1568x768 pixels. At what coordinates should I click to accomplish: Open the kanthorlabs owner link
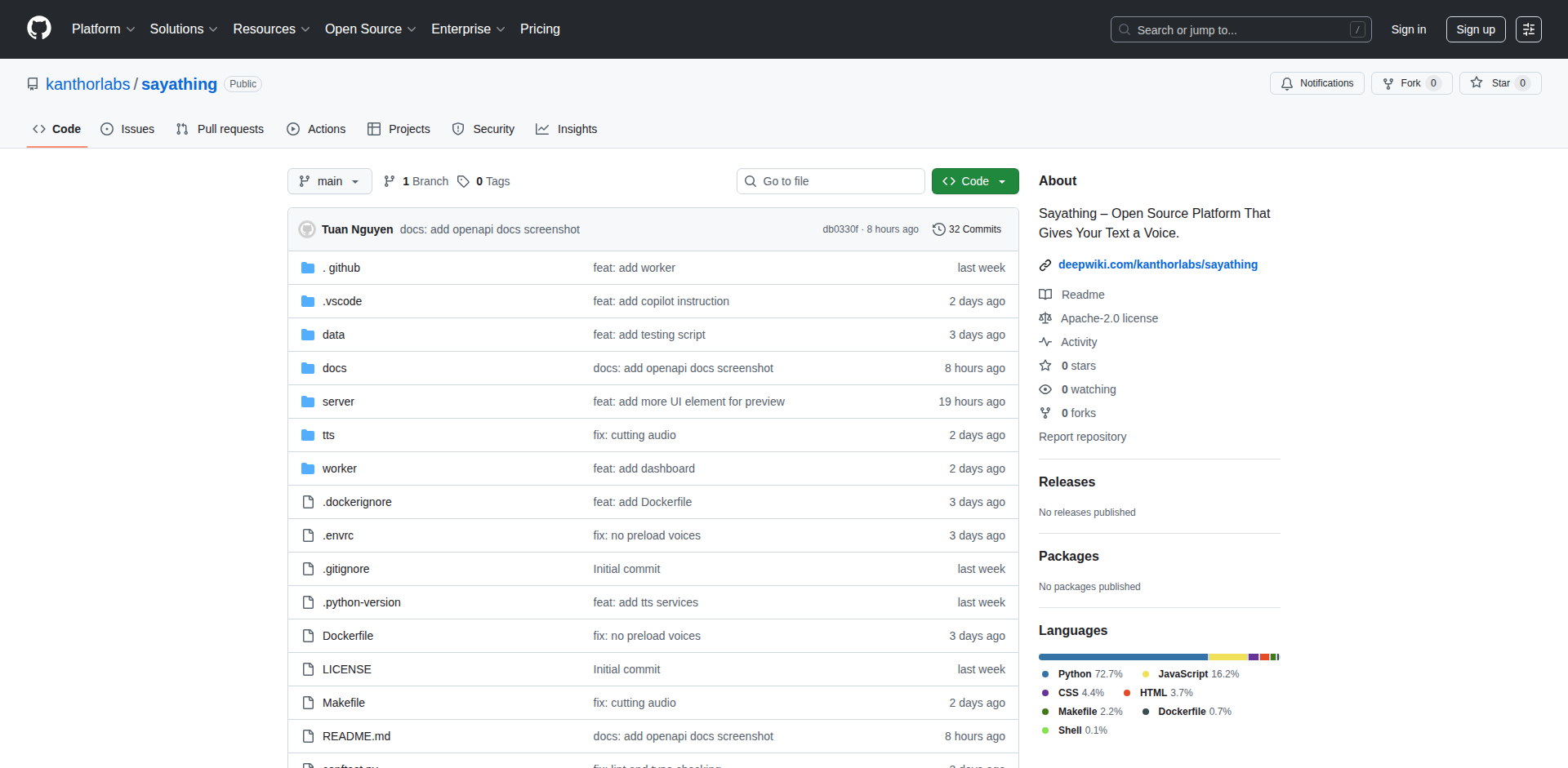point(88,84)
